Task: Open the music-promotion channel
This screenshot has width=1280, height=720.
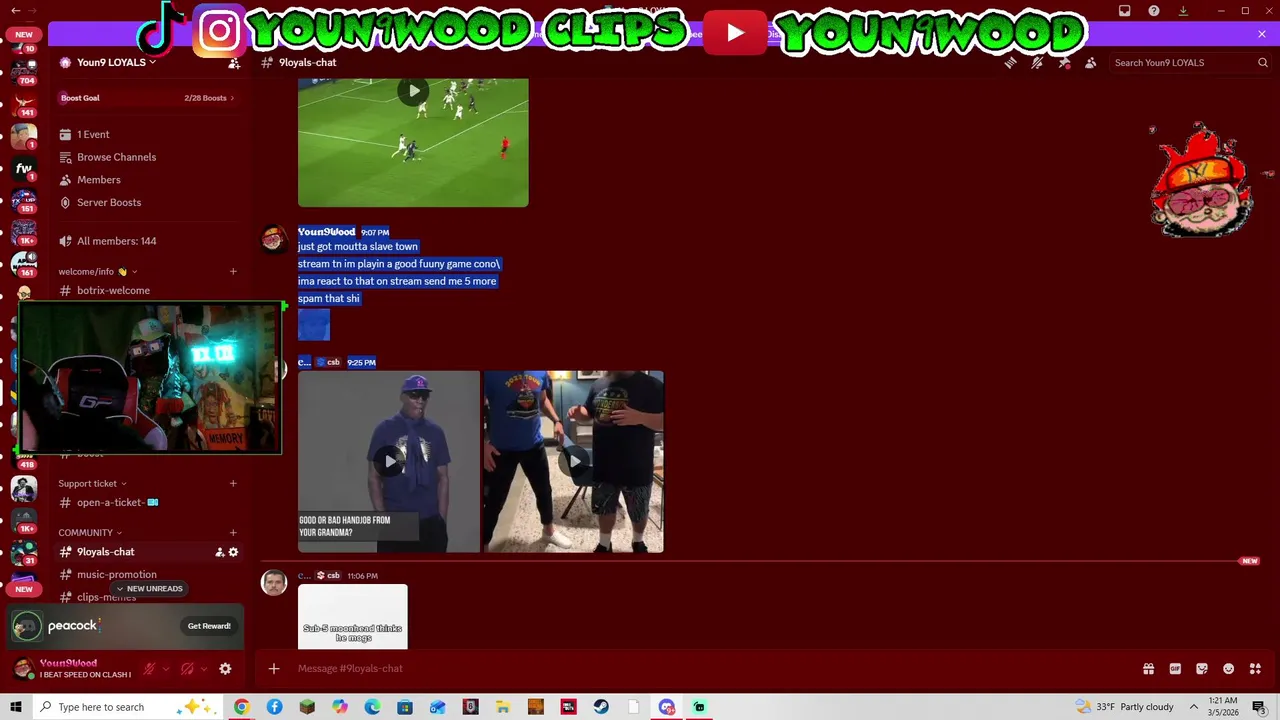Action: pyautogui.click(x=147, y=574)
